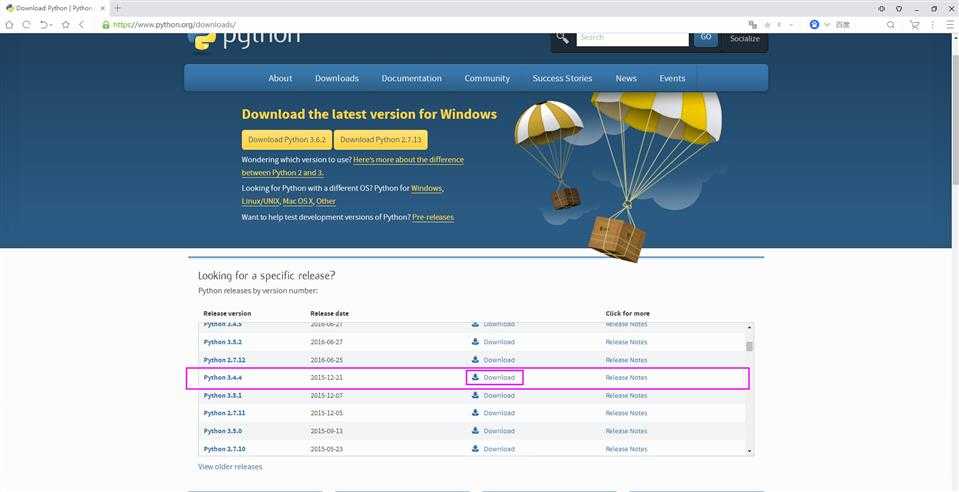The width and height of the screenshot is (959, 492).
Task: Open the About navigation menu
Action: click(x=280, y=78)
